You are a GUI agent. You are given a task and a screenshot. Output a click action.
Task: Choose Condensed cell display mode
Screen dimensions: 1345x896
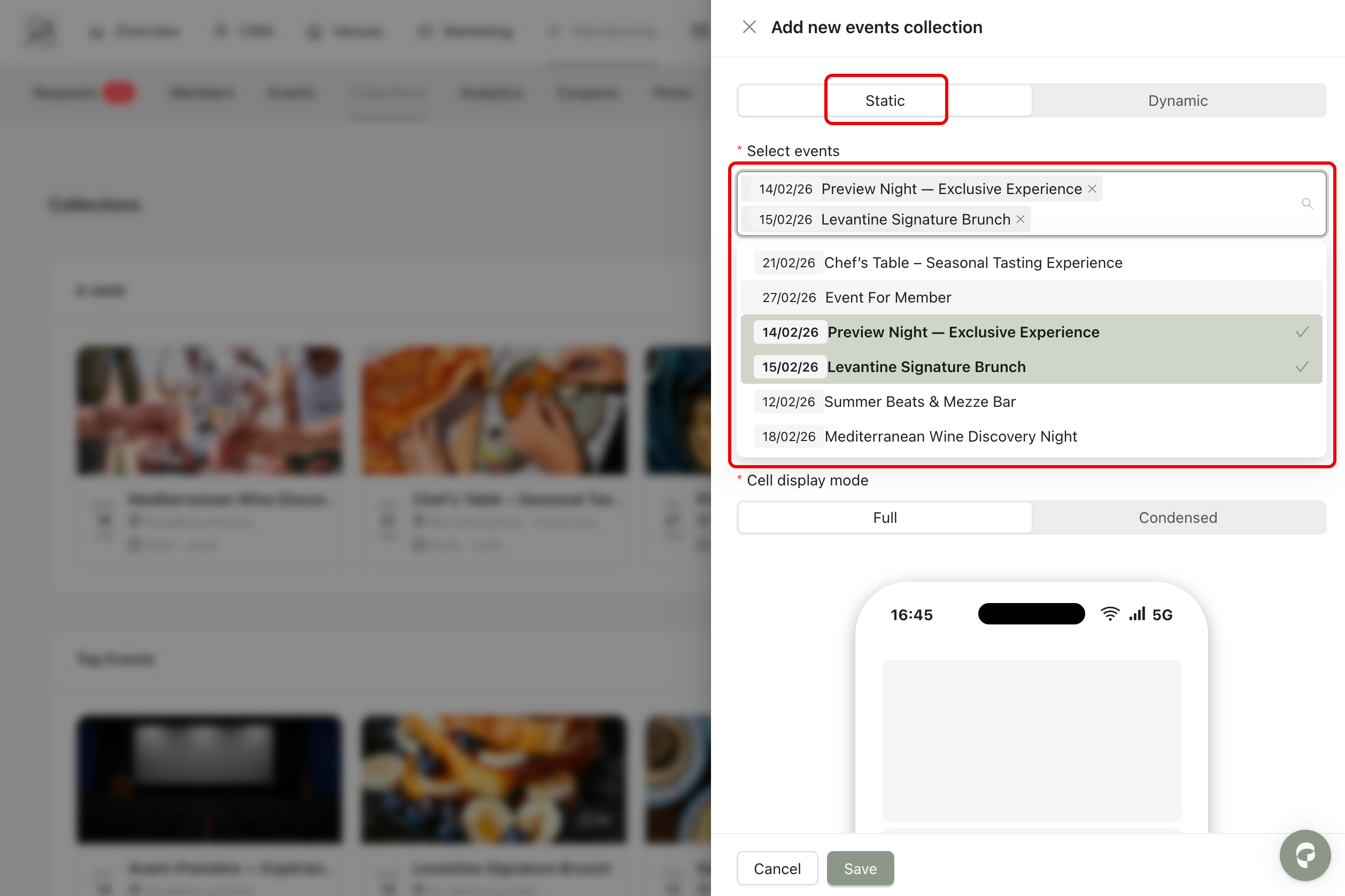[1178, 517]
